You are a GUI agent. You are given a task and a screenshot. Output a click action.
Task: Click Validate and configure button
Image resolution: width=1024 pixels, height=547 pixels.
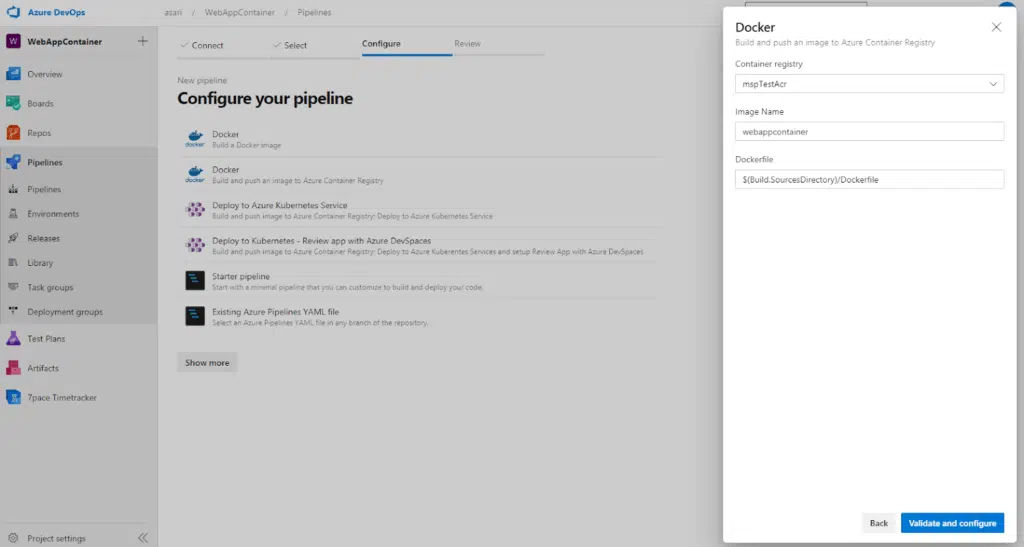(952, 523)
